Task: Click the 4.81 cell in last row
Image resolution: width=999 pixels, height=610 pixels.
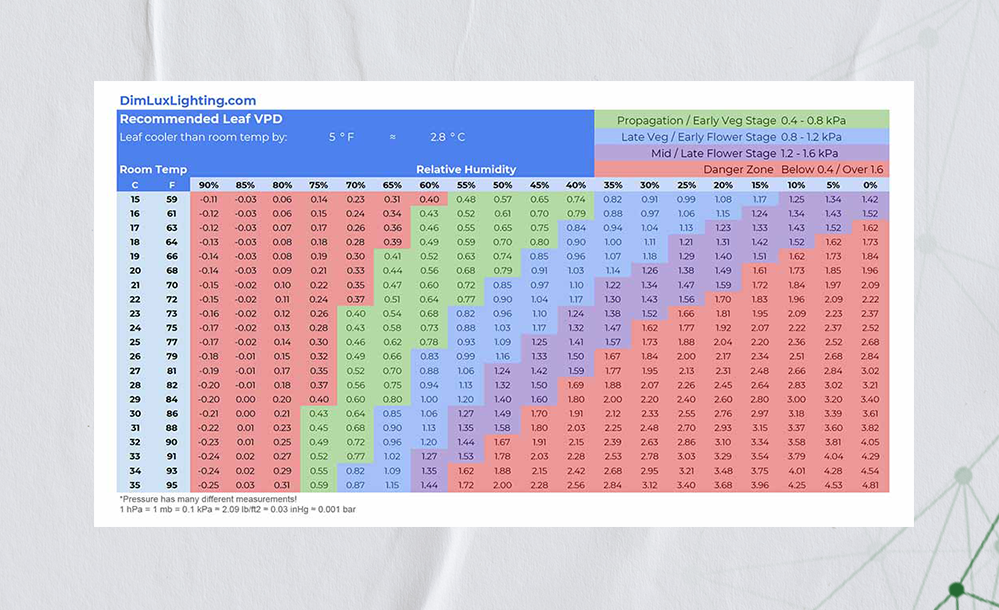Action: 870,485
